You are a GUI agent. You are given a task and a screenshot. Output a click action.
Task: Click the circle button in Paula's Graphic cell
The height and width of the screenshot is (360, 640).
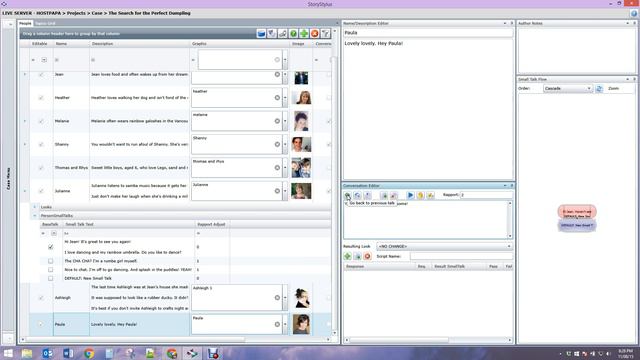(x=277, y=324)
